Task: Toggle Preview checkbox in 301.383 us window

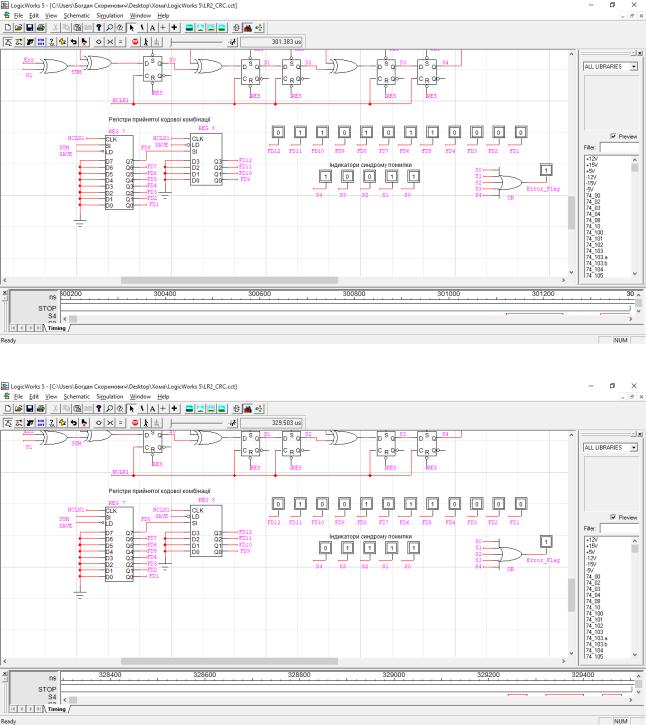Action: tap(613, 136)
